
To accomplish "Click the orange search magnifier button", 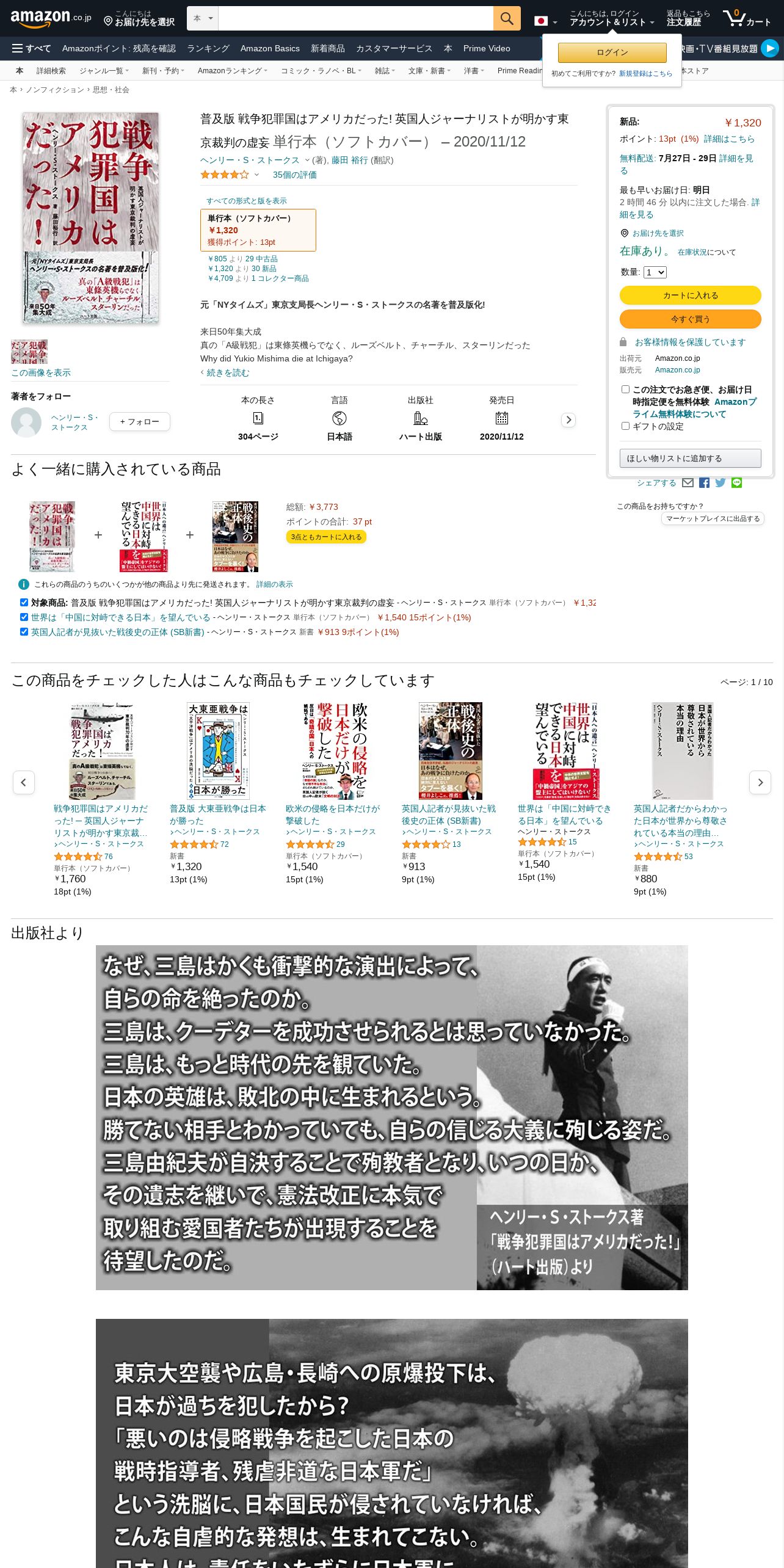I will (507, 18).
